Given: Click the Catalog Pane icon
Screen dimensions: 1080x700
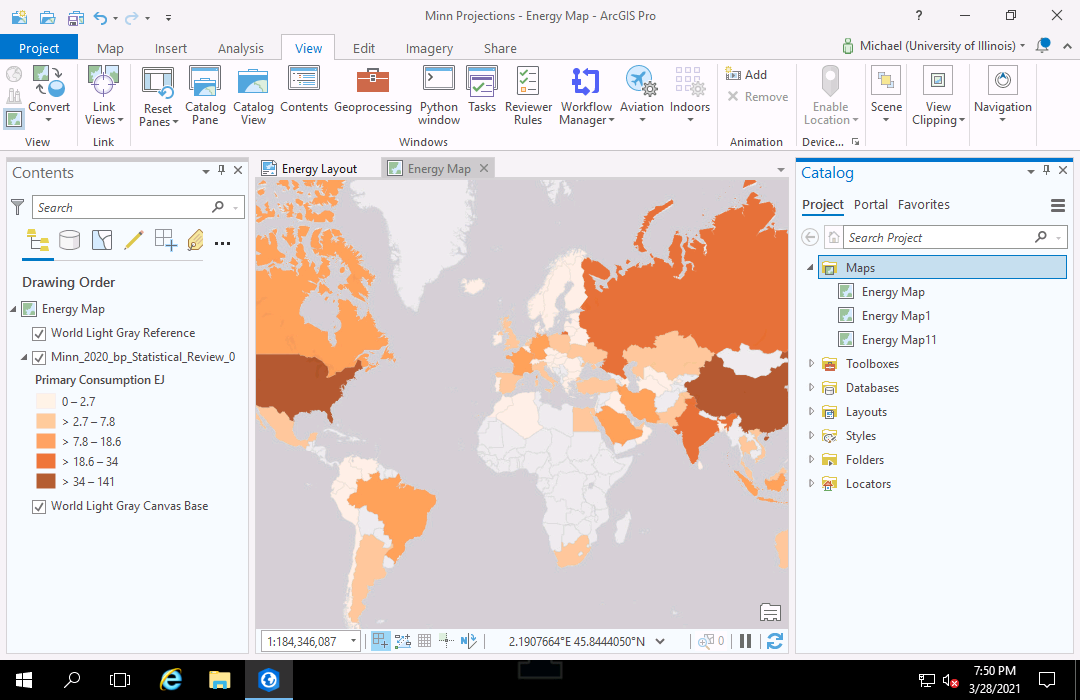Looking at the screenshot, I should point(205,90).
